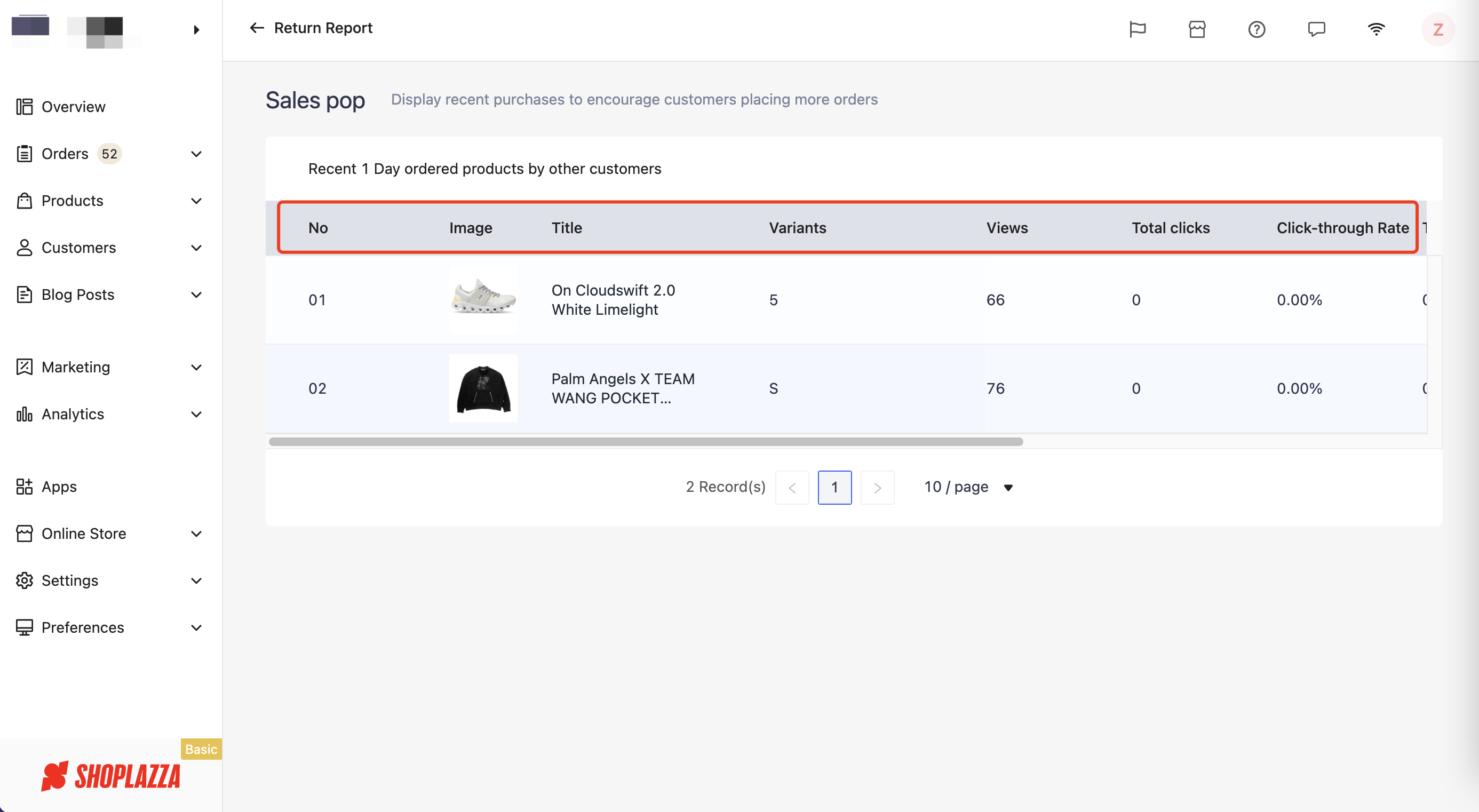Click row number 01

[317, 300]
